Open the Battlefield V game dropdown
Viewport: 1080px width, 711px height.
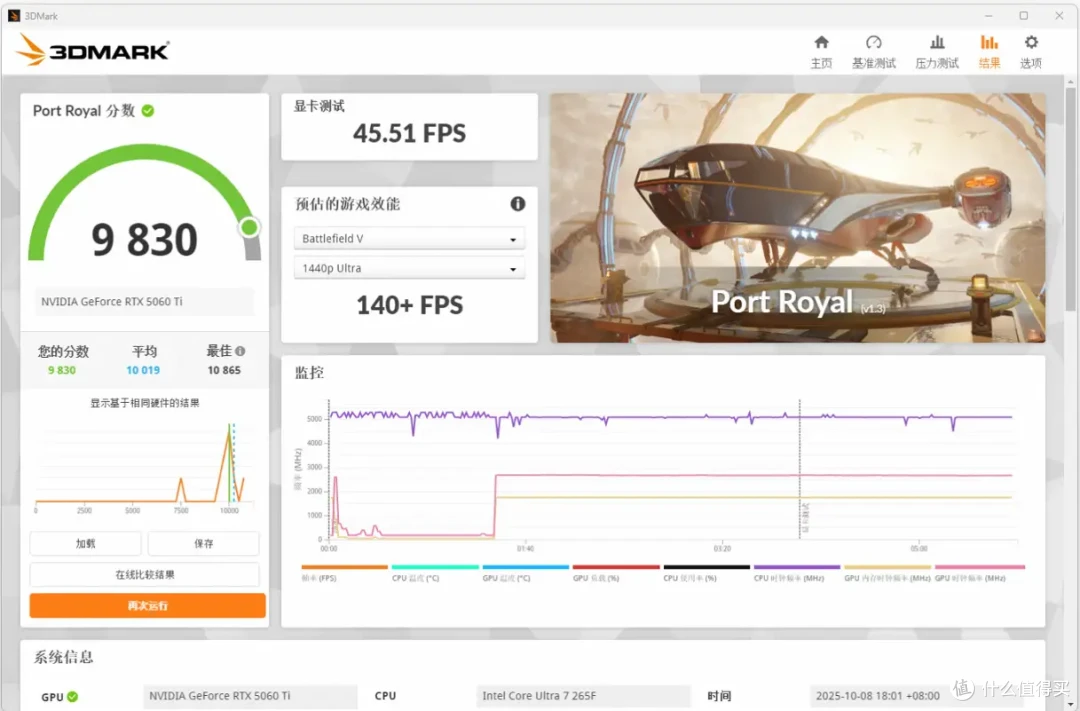(x=409, y=238)
